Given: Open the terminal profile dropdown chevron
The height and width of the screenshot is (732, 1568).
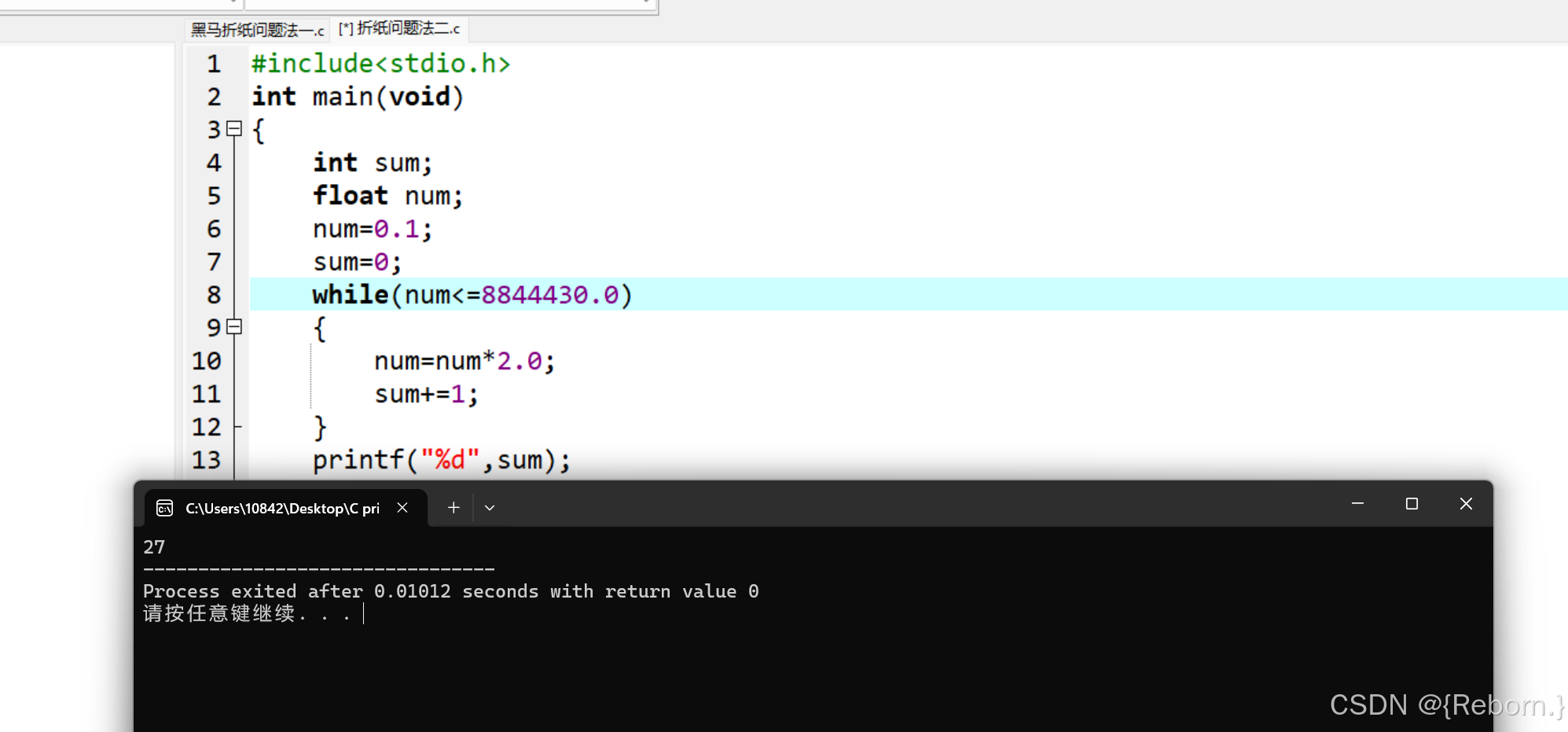Looking at the screenshot, I should click(490, 508).
